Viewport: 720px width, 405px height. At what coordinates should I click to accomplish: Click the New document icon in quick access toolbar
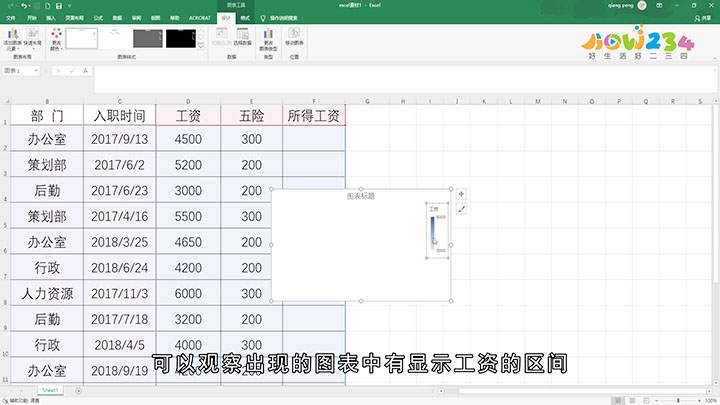[x=48, y=6]
